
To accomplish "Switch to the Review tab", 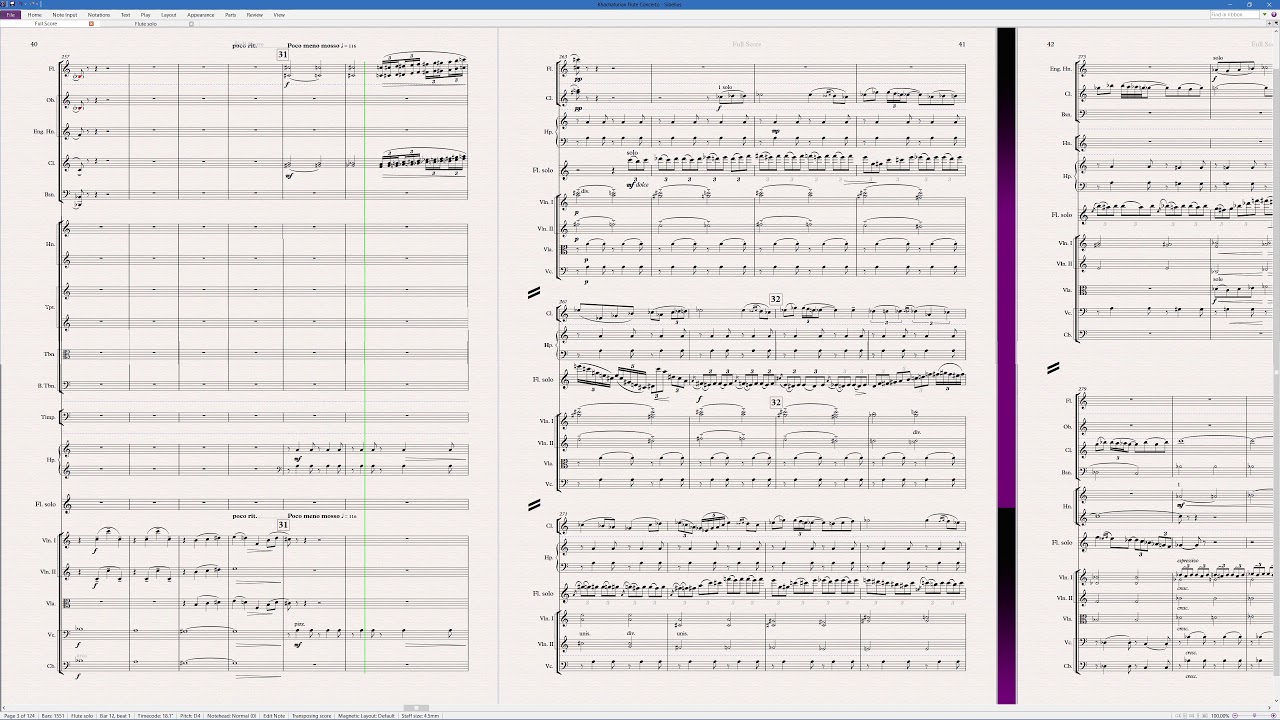I will pos(255,15).
